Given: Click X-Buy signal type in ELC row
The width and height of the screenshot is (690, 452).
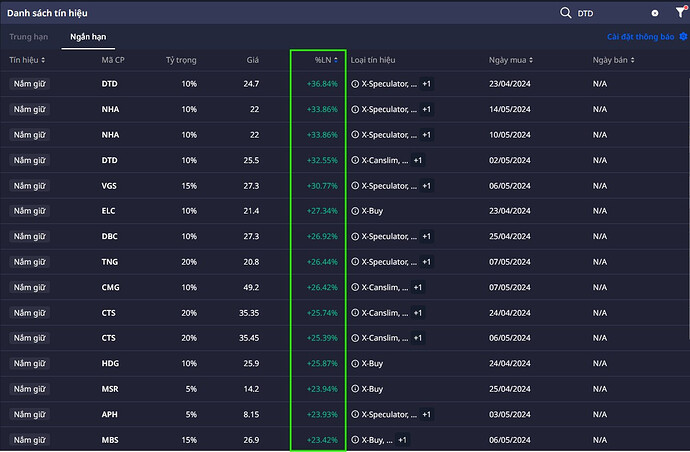Looking at the screenshot, I should click(372, 211).
